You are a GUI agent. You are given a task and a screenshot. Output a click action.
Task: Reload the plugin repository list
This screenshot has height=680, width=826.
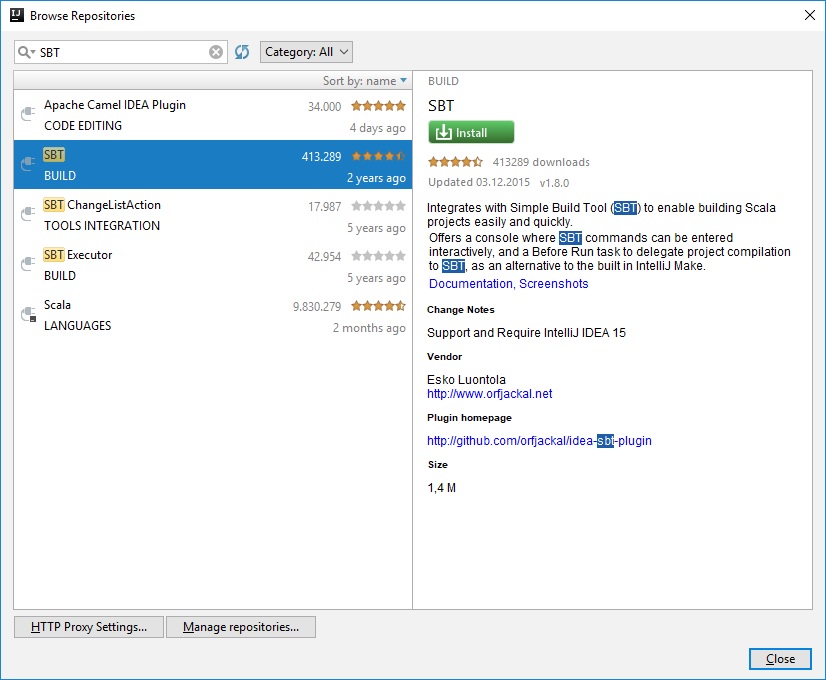click(x=242, y=52)
